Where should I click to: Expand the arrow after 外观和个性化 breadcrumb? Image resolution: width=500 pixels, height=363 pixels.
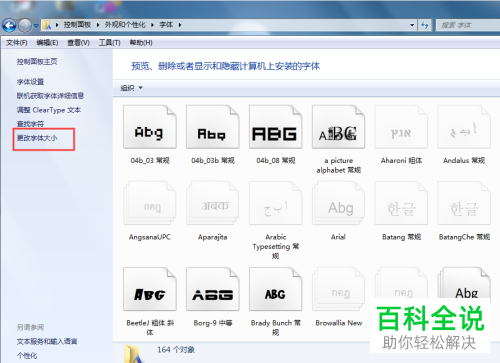pos(152,25)
